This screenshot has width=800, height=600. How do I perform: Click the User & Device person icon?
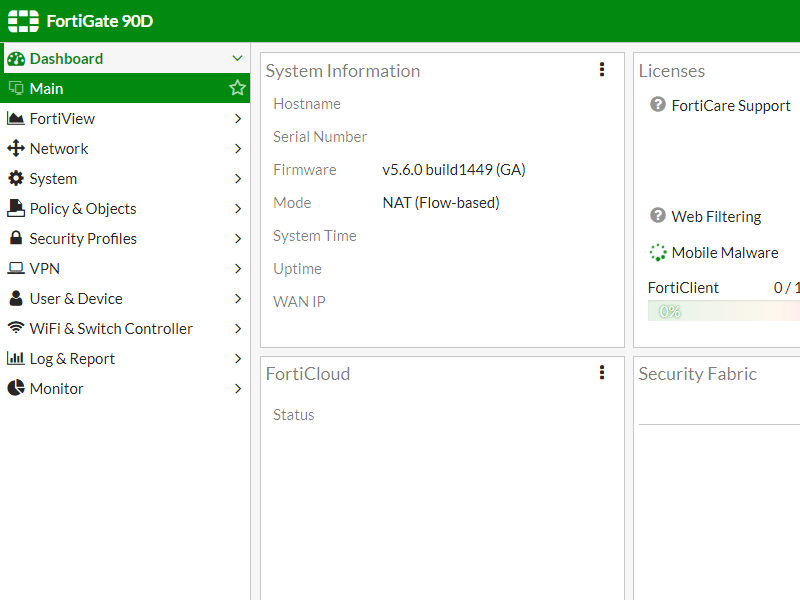(x=16, y=298)
